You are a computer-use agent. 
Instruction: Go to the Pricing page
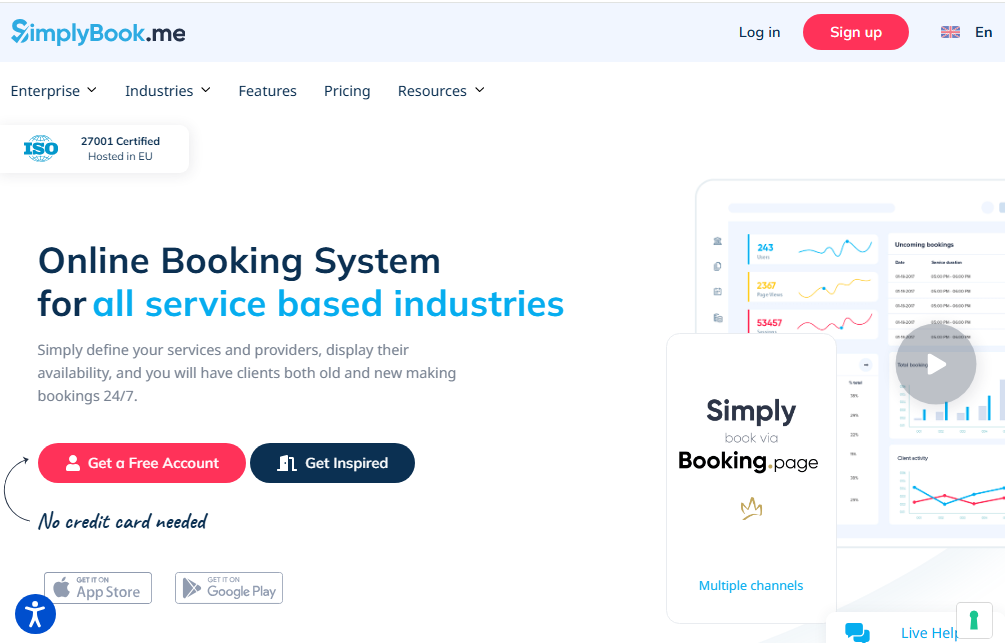pyautogui.click(x=347, y=91)
